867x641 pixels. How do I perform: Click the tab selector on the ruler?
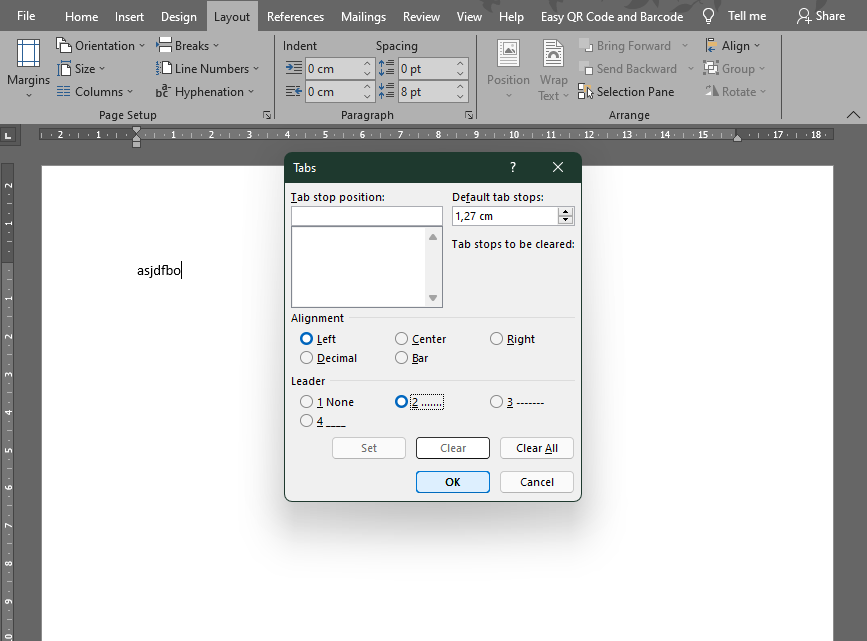pos(8,135)
